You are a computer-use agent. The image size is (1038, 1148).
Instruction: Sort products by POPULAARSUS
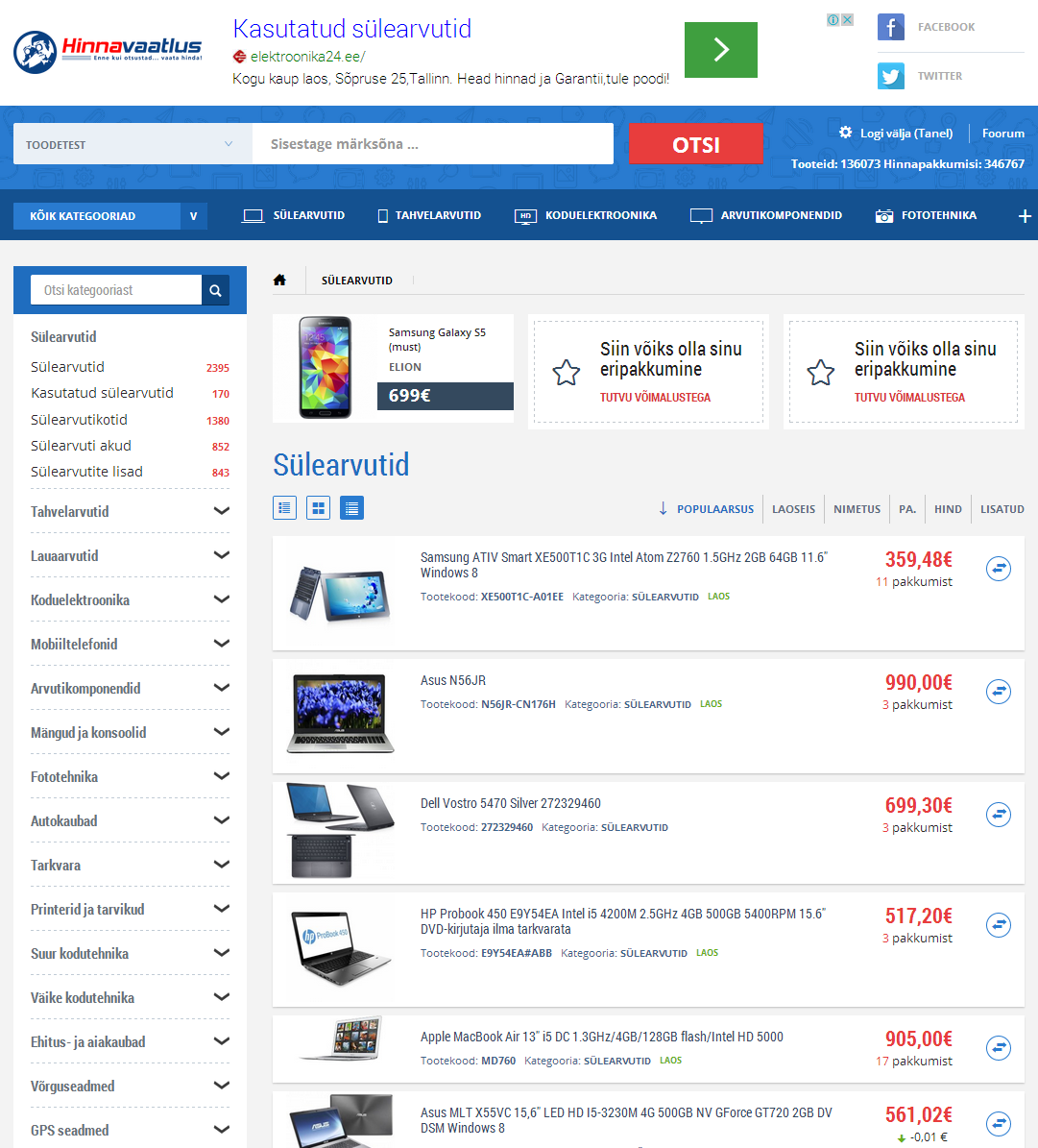[715, 509]
